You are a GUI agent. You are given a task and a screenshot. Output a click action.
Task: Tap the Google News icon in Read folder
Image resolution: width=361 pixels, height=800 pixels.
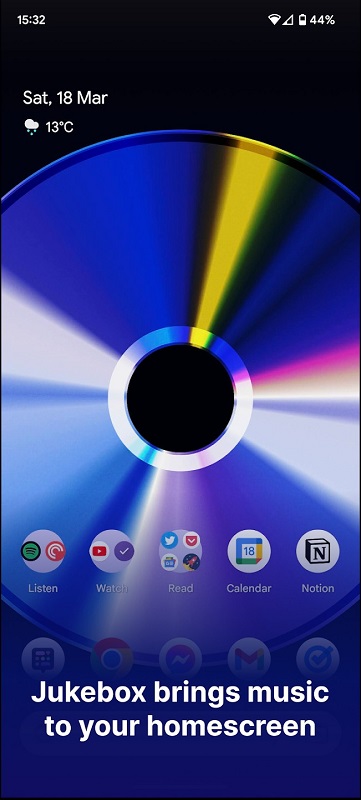point(169,562)
